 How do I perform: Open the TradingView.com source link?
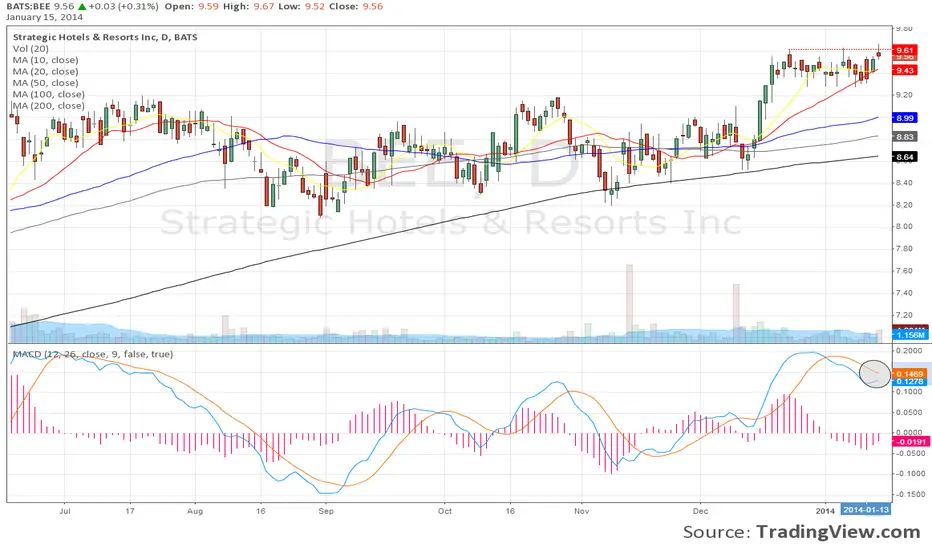838,532
